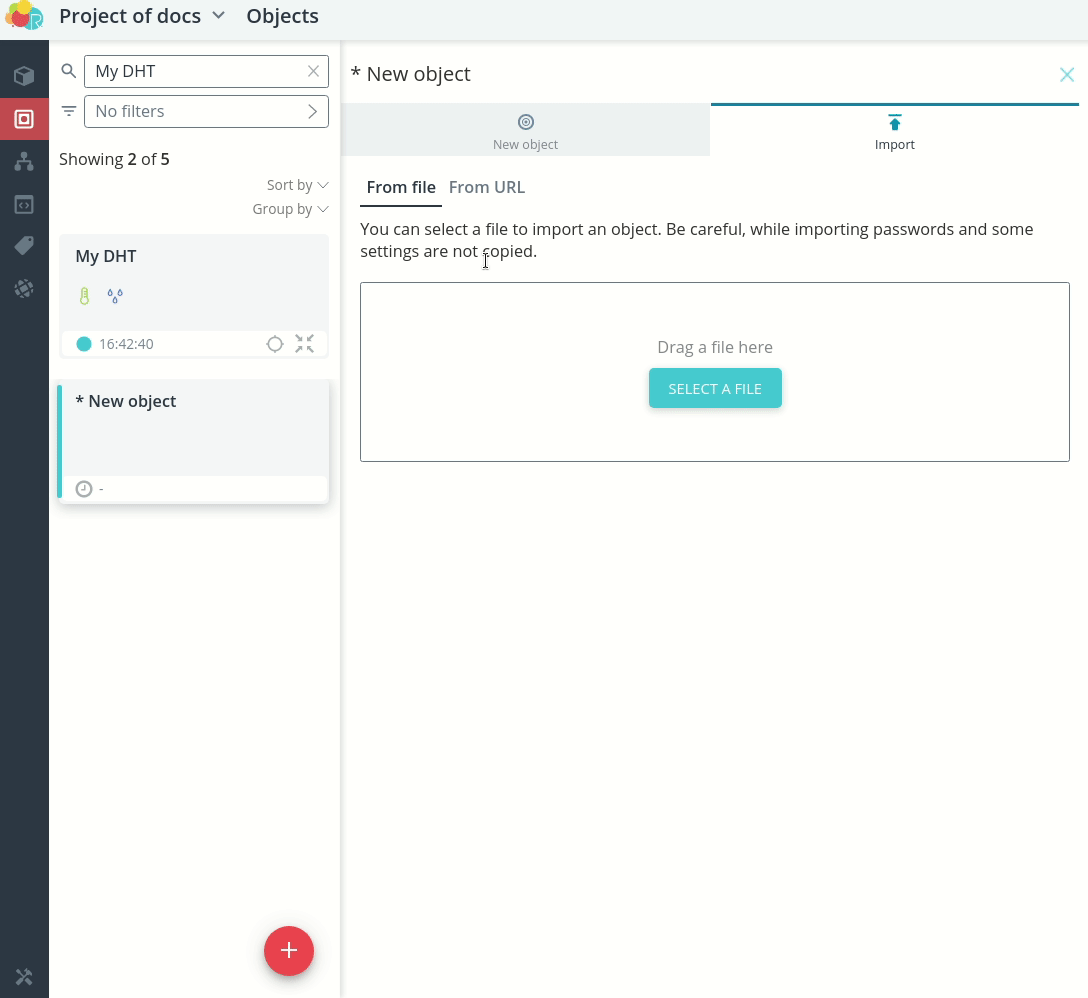This screenshot has width=1088, height=998.
Task: Click the app logo in the top left
Action: coord(24,16)
